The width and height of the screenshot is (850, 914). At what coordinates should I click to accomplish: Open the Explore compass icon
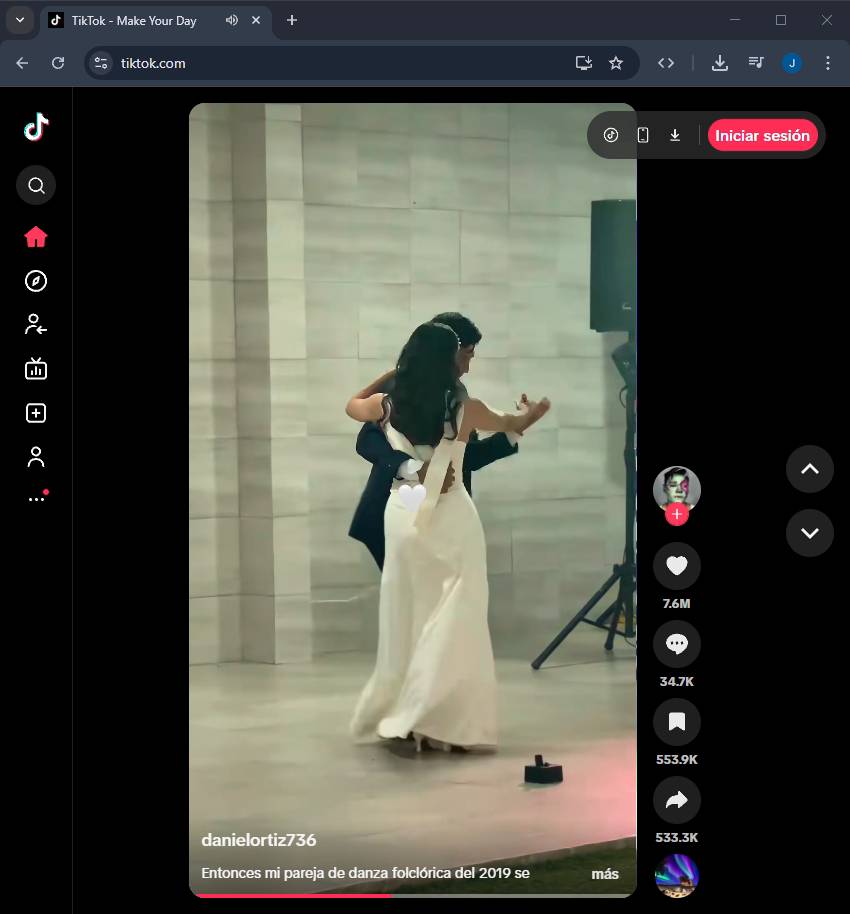[x=36, y=281]
